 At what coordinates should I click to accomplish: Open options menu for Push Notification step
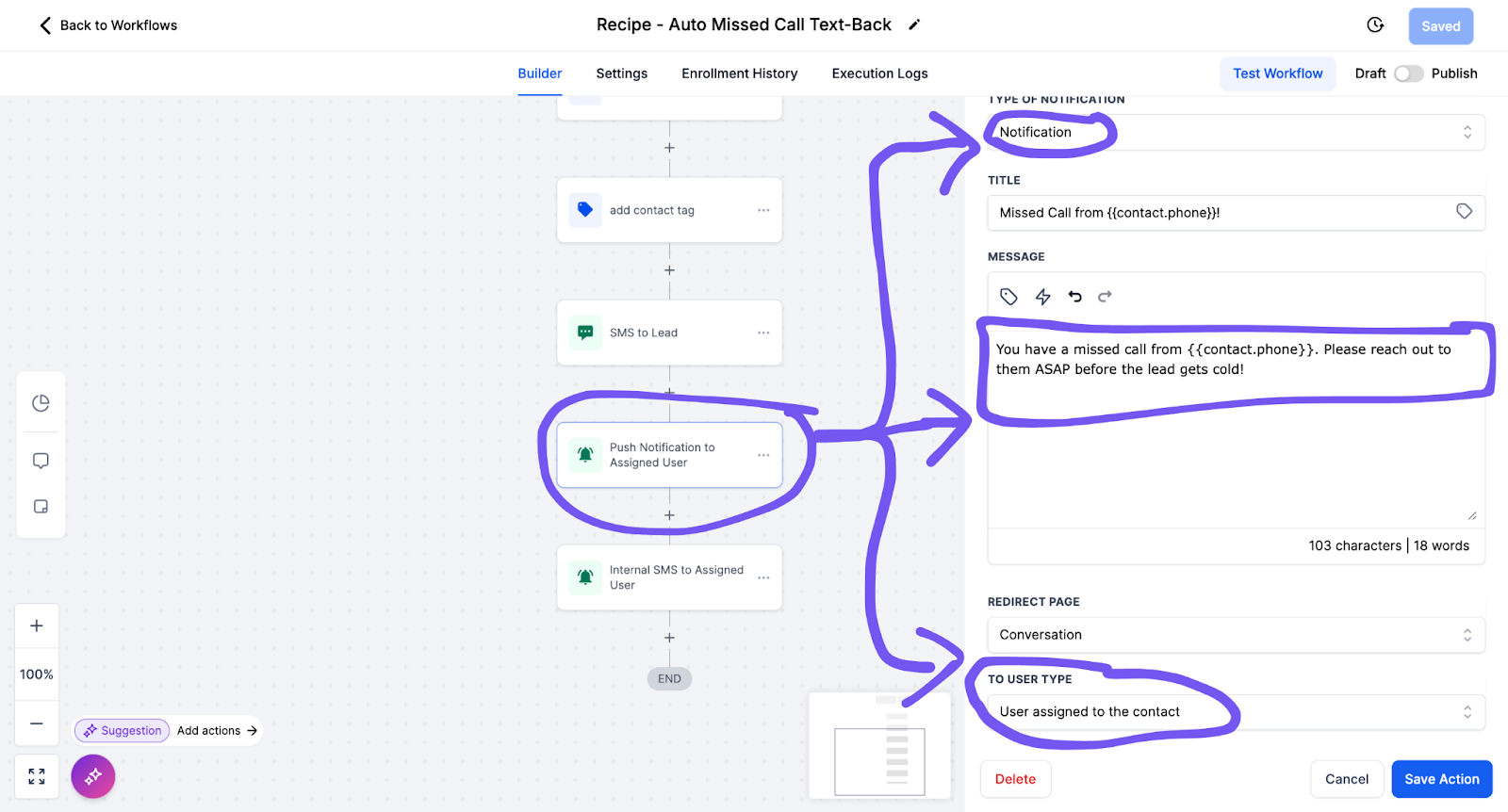763,455
